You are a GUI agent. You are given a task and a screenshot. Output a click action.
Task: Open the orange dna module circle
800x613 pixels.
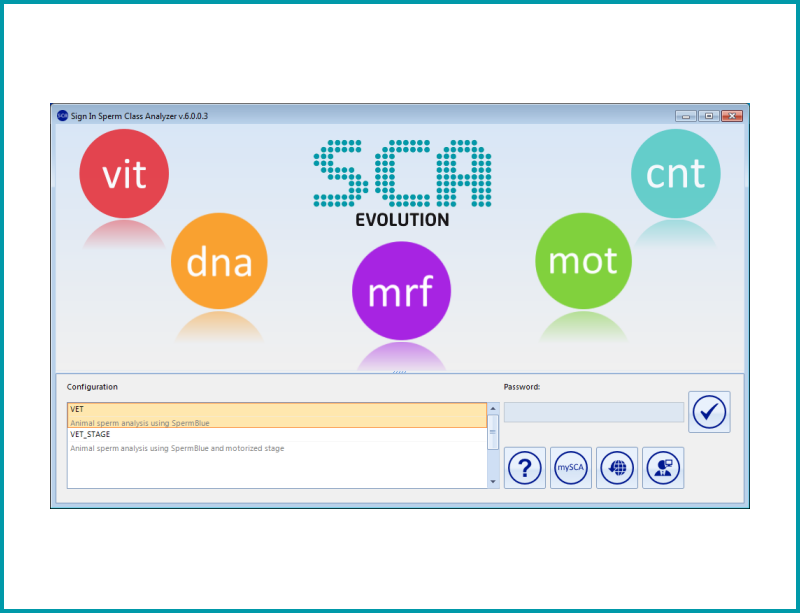[x=219, y=261]
